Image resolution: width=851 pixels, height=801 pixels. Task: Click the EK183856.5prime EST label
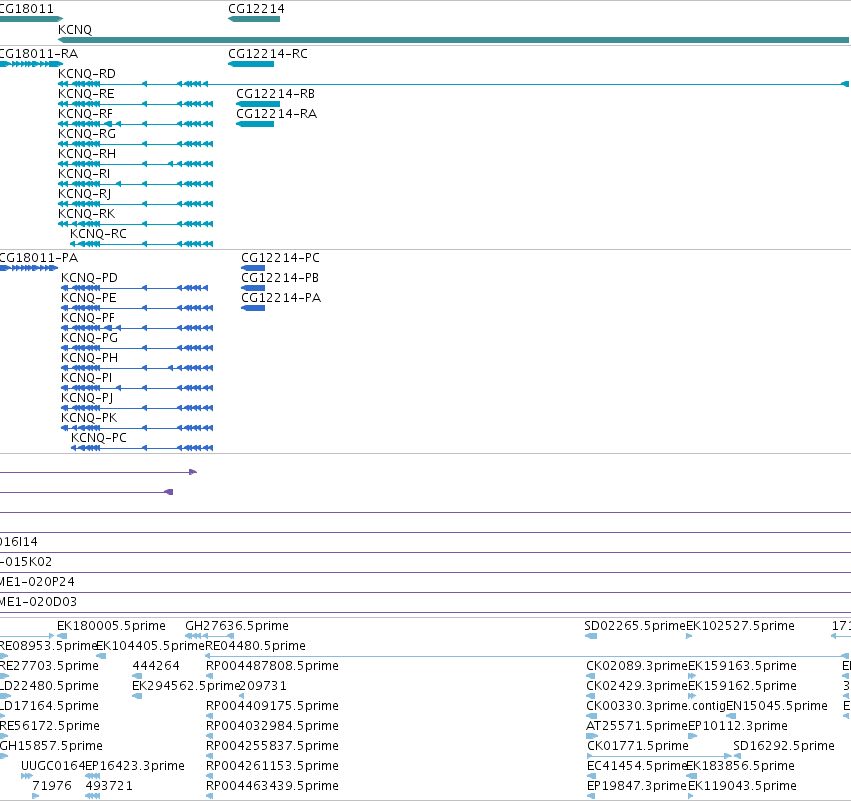pos(740,766)
